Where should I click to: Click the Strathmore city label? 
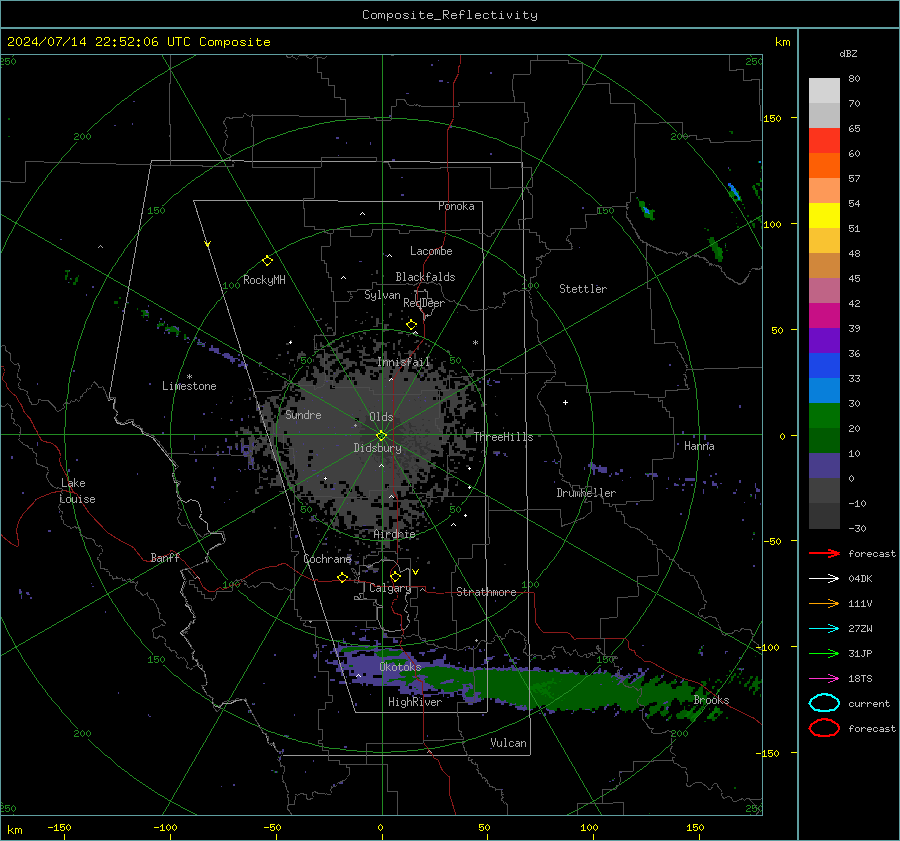486,592
